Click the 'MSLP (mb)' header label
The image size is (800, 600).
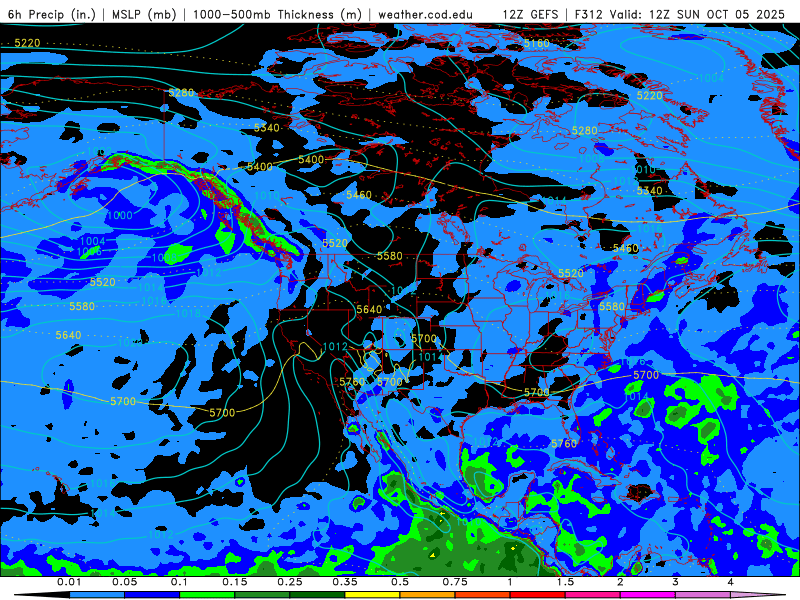(144, 14)
